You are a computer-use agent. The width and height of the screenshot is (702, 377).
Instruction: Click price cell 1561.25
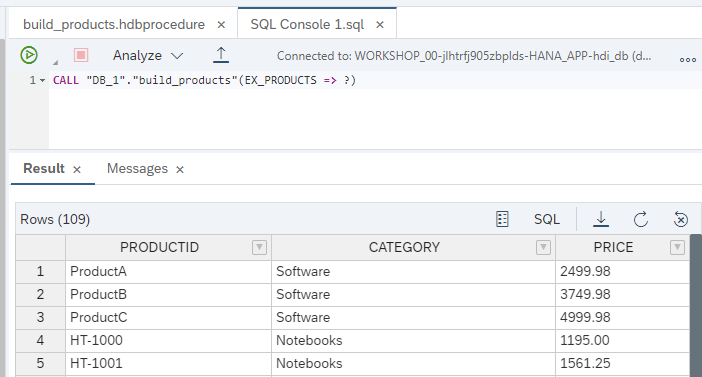(622, 364)
